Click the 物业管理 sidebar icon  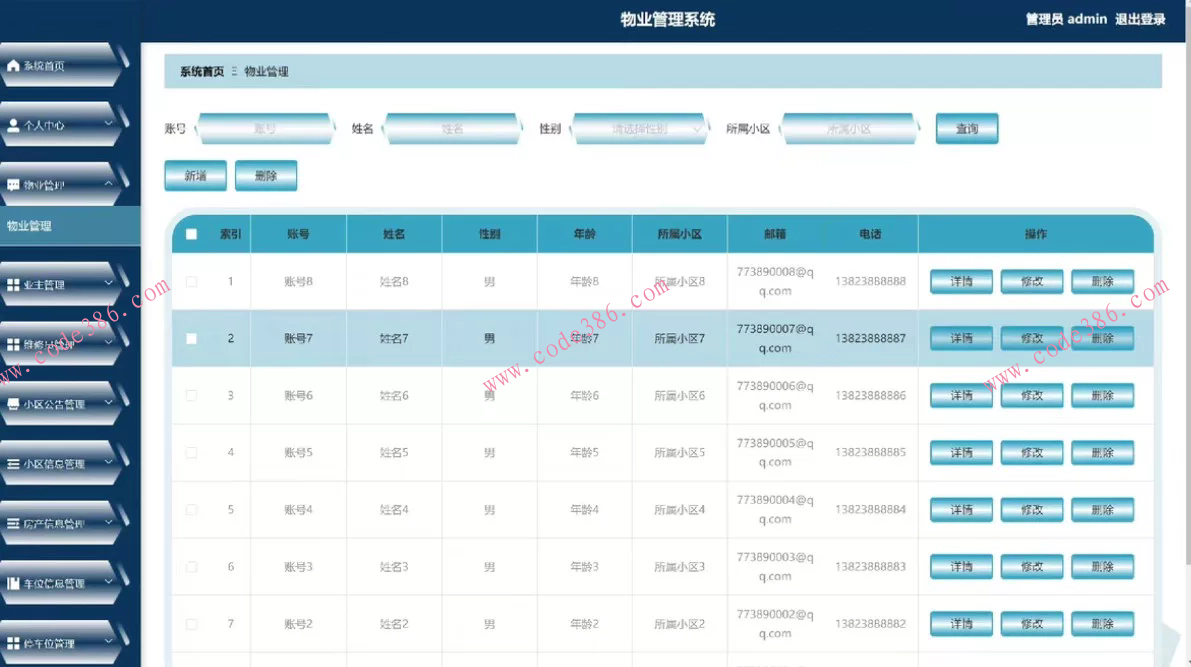pos(13,184)
